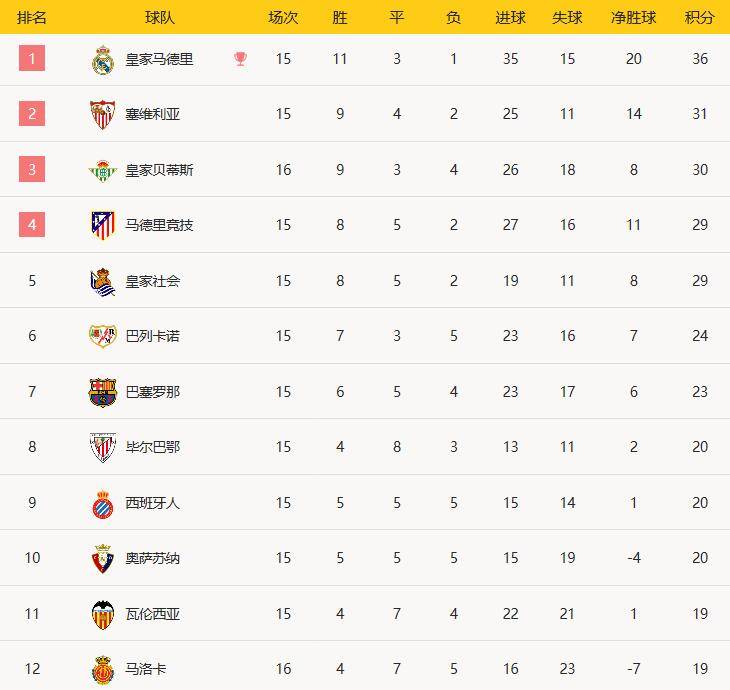Open the 毕尔巴鄂 team link
This screenshot has height=690, width=730.
coord(153,447)
